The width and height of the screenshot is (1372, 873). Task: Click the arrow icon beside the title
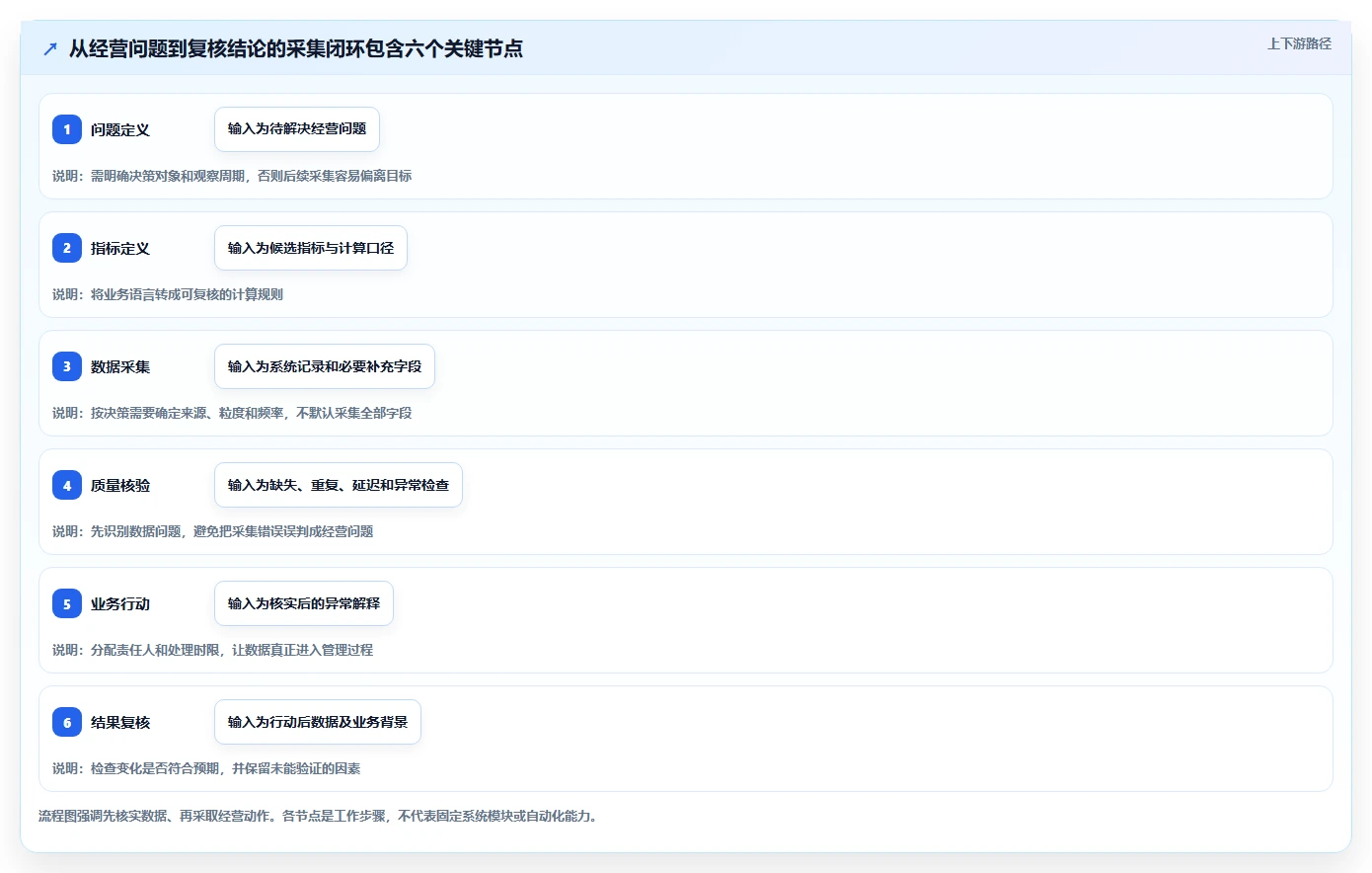click(x=50, y=48)
